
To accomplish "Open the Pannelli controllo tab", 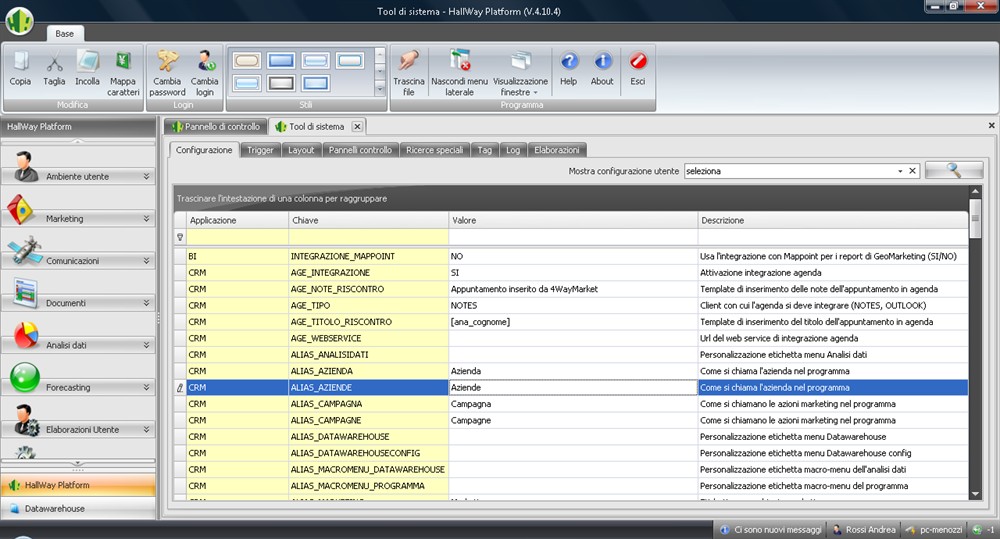I will click(x=360, y=150).
